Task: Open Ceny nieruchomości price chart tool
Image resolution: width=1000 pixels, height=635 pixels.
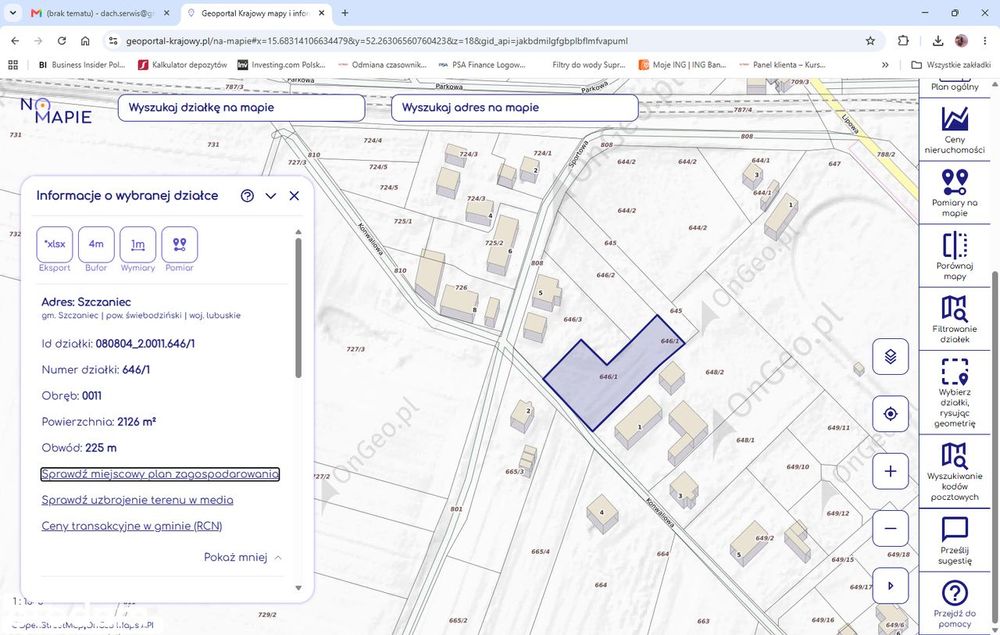Action: 954,129
